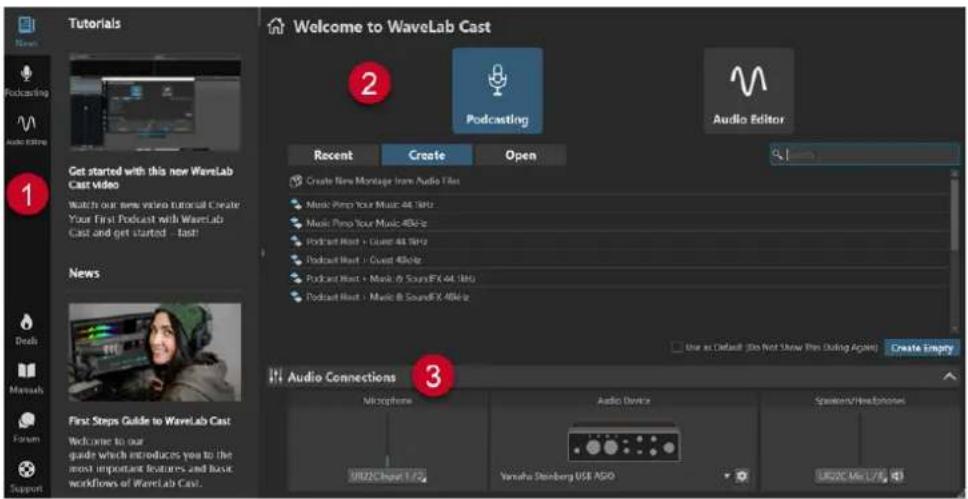Screen dimensions: 968x499
Task: Open the Yamaha Steinberg USB ASIO dropdown arrow
Action: (x=728, y=476)
